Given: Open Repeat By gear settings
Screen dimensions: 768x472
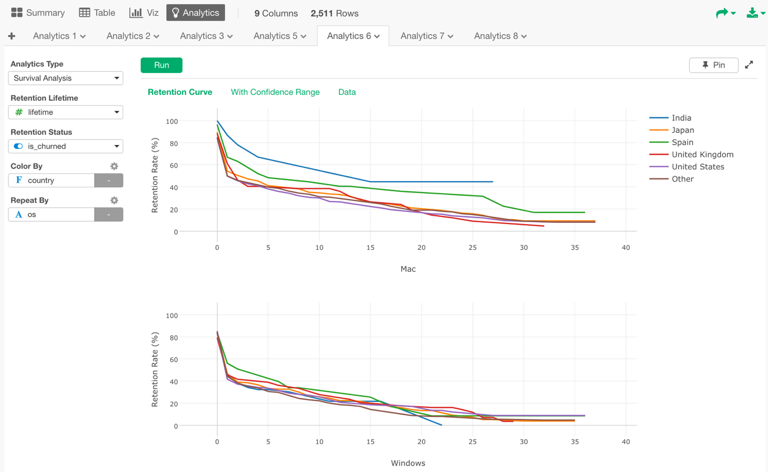Looking at the screenshot, I should (114, 200).
